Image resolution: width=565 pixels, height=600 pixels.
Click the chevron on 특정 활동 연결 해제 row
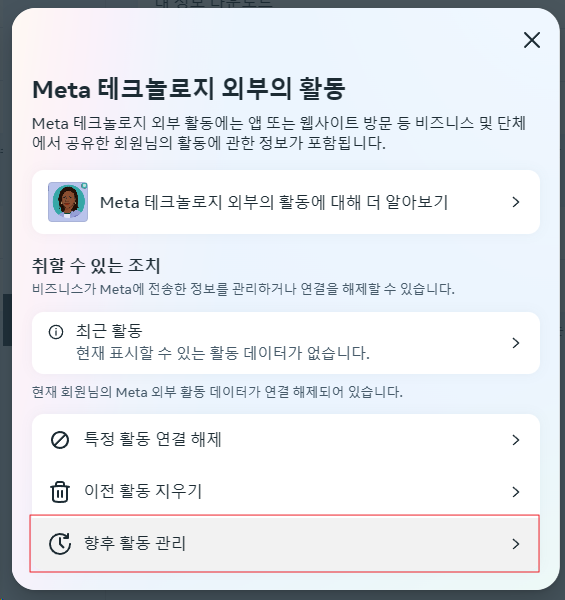(516, 440)
